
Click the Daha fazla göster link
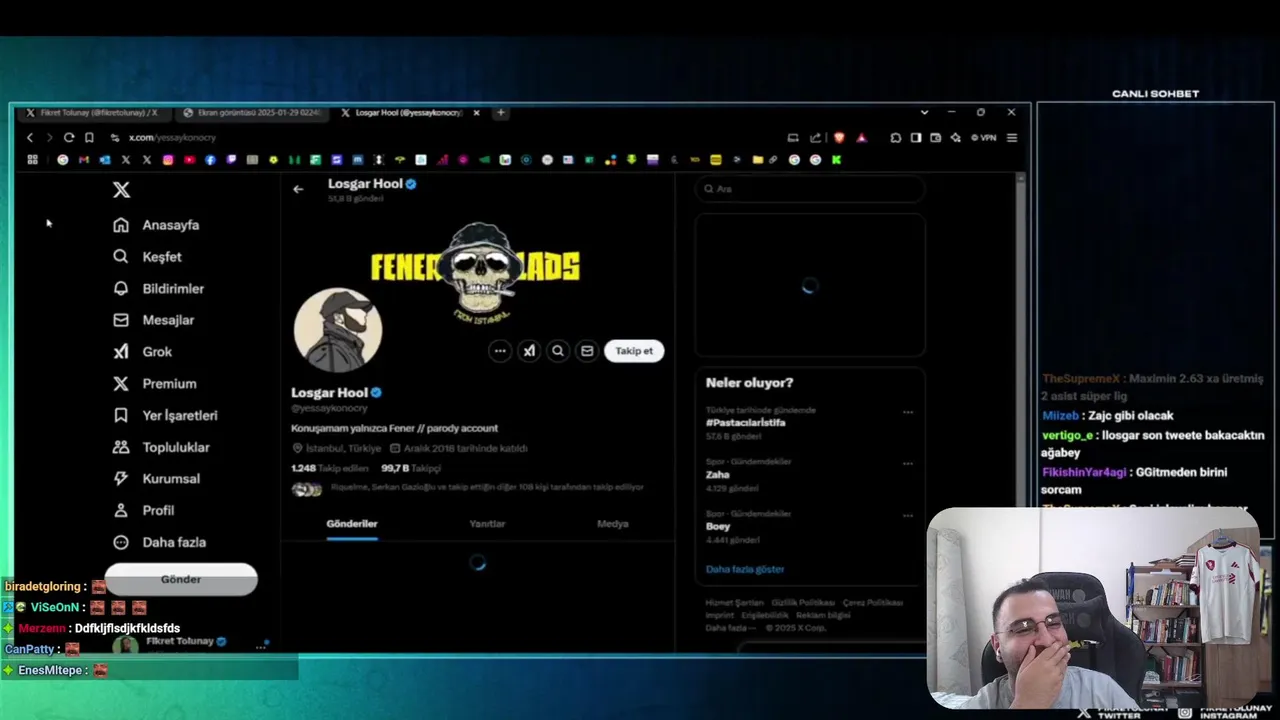pyautogui.click(x=745, y=569)
